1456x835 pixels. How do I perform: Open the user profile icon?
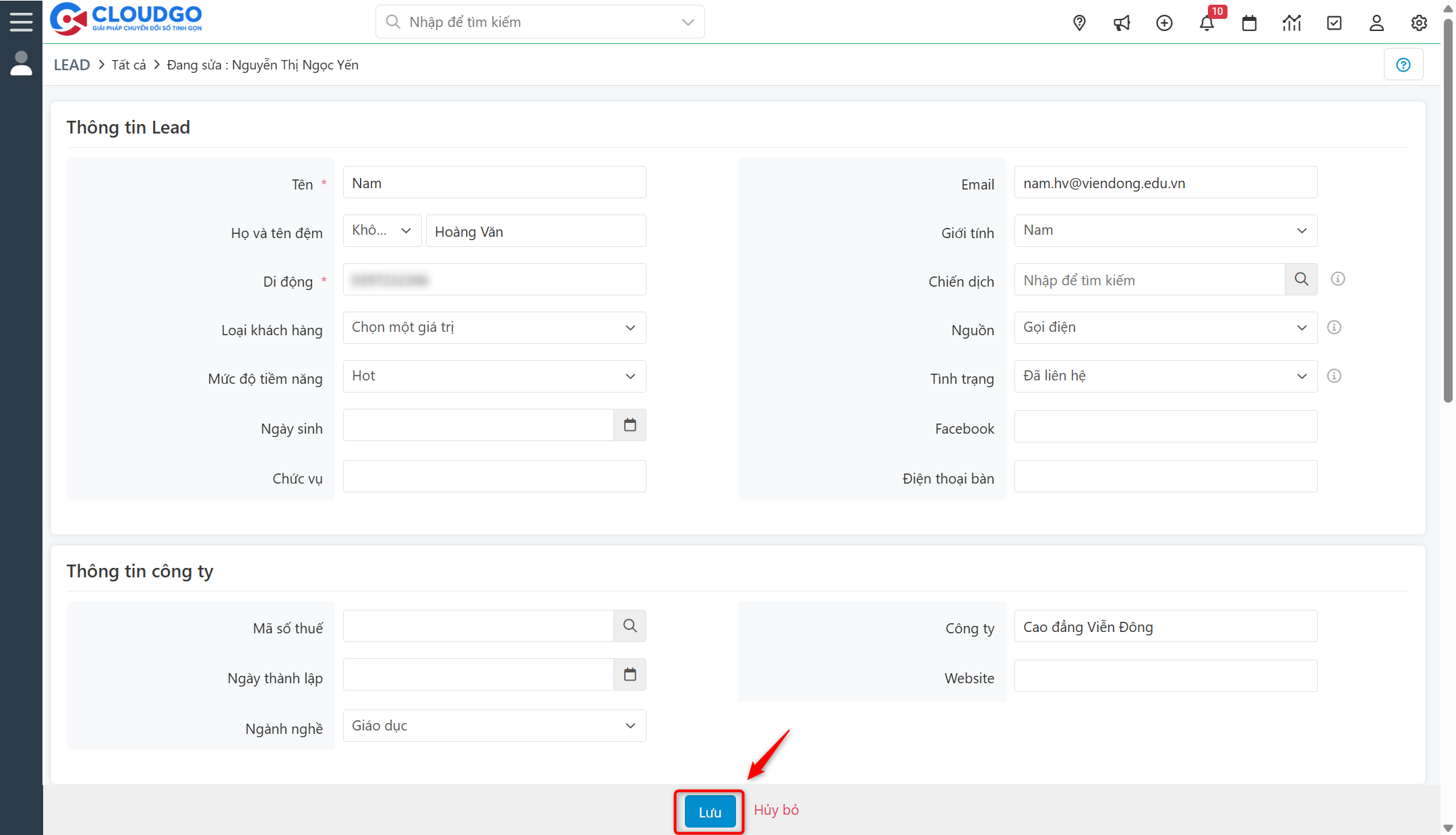(1376, 22)
